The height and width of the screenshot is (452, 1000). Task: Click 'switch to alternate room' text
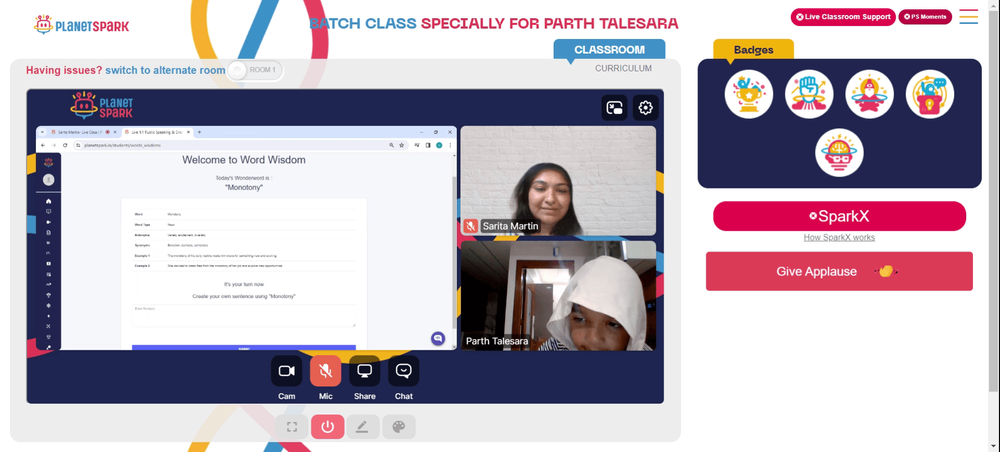(165, 70)
